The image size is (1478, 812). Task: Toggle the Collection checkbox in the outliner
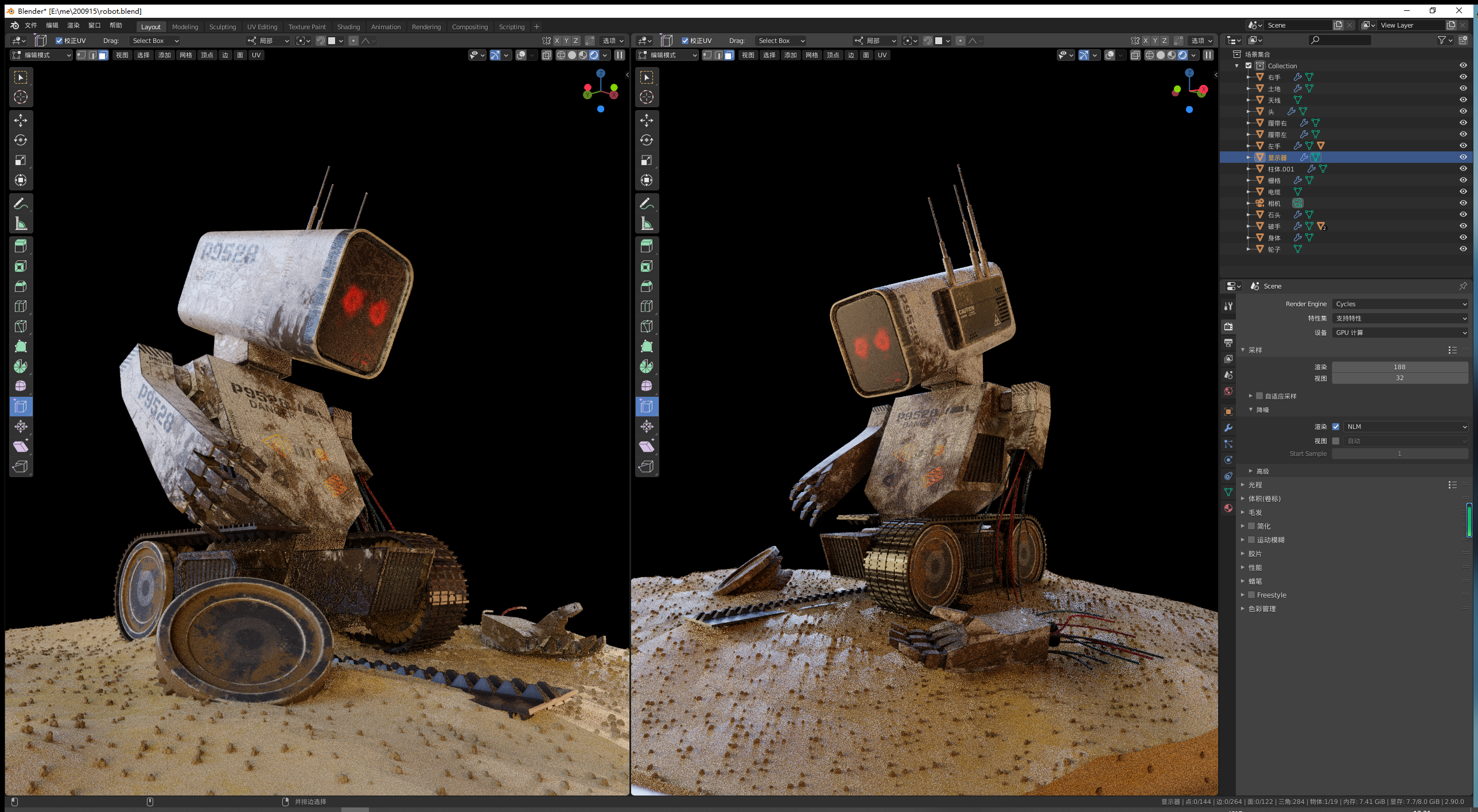(1249, 65)
